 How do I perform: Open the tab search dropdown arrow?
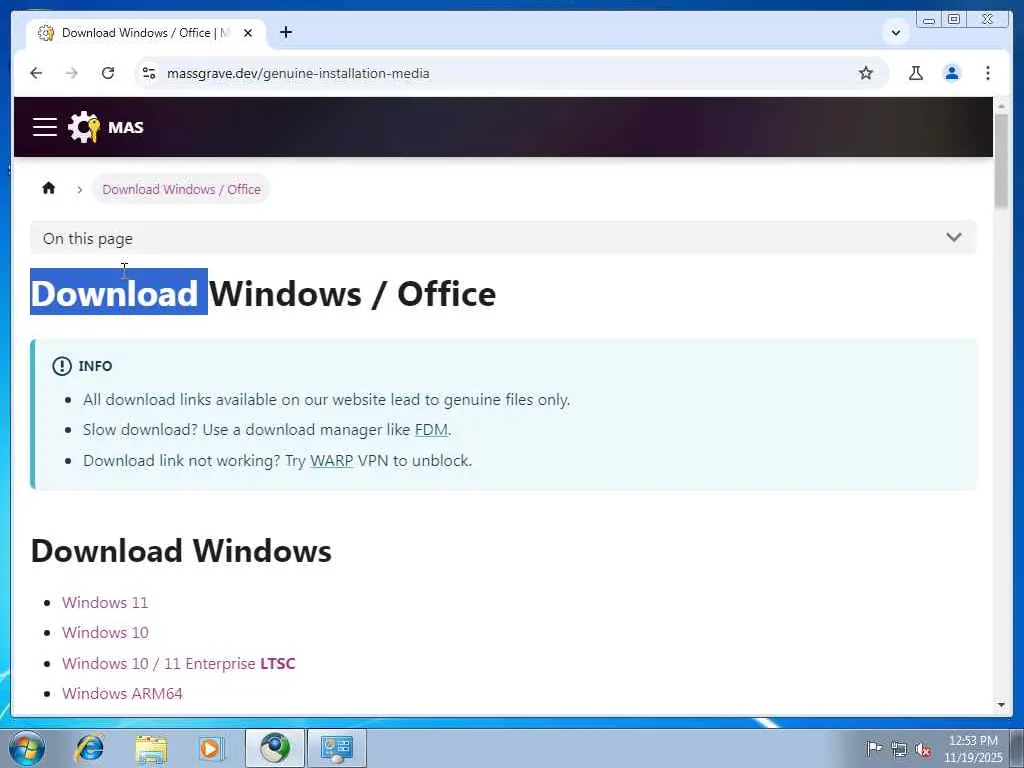coord(896,32)
